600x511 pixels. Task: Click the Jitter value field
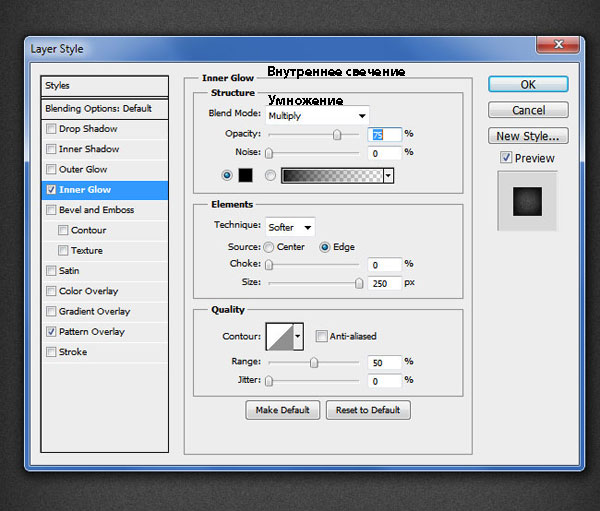(385, 381)
